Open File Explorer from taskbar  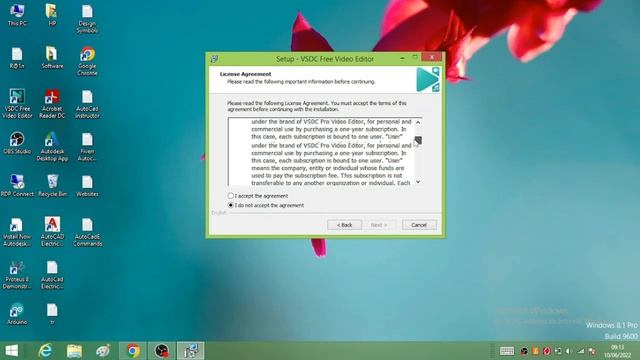point(74,351)
